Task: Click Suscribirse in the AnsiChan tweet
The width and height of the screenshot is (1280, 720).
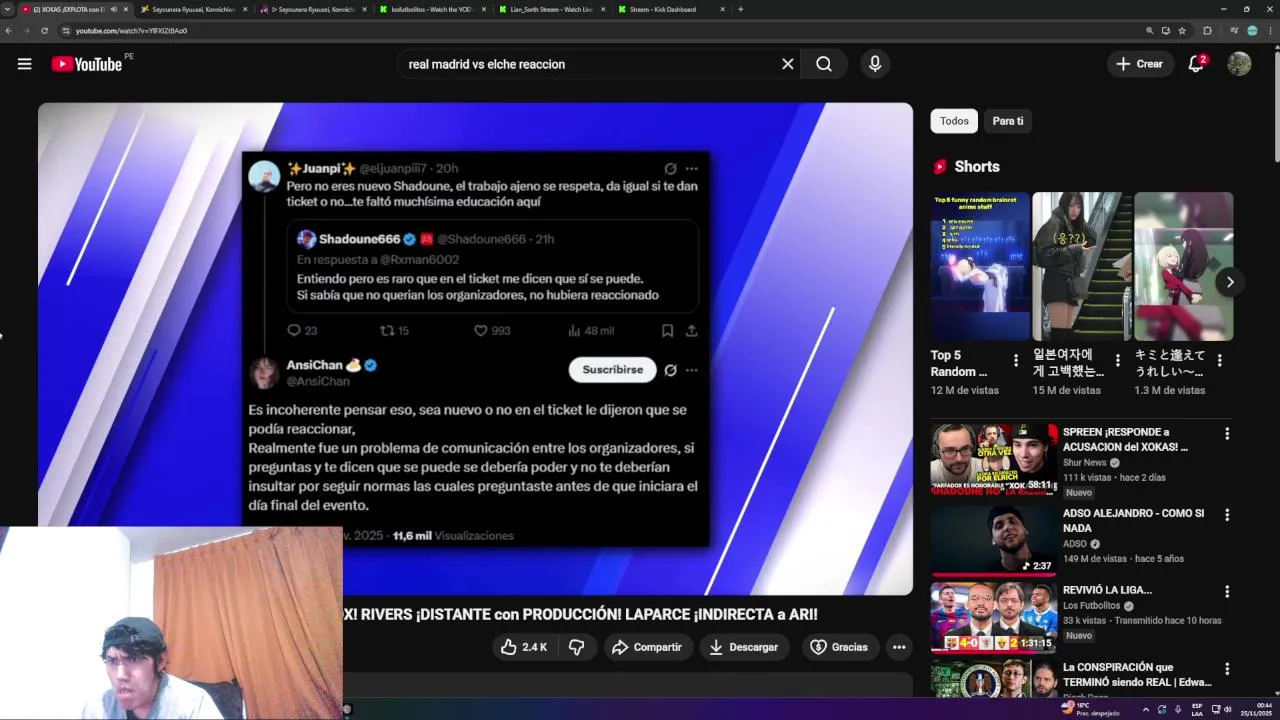Action: pyautogui.click(x=613, y=369)
